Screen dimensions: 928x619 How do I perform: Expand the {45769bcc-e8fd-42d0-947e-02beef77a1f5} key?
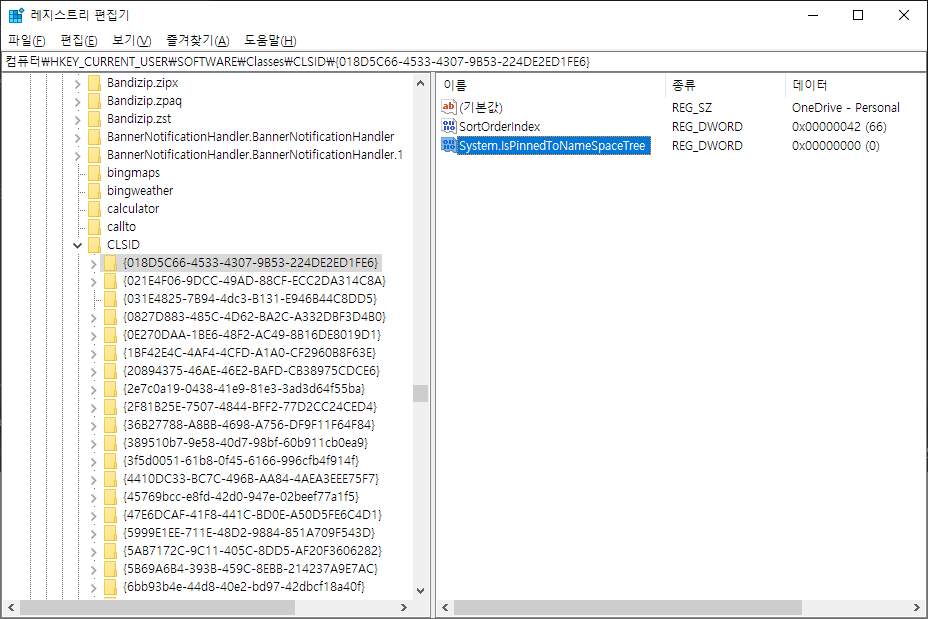click(x=94, y=498)
